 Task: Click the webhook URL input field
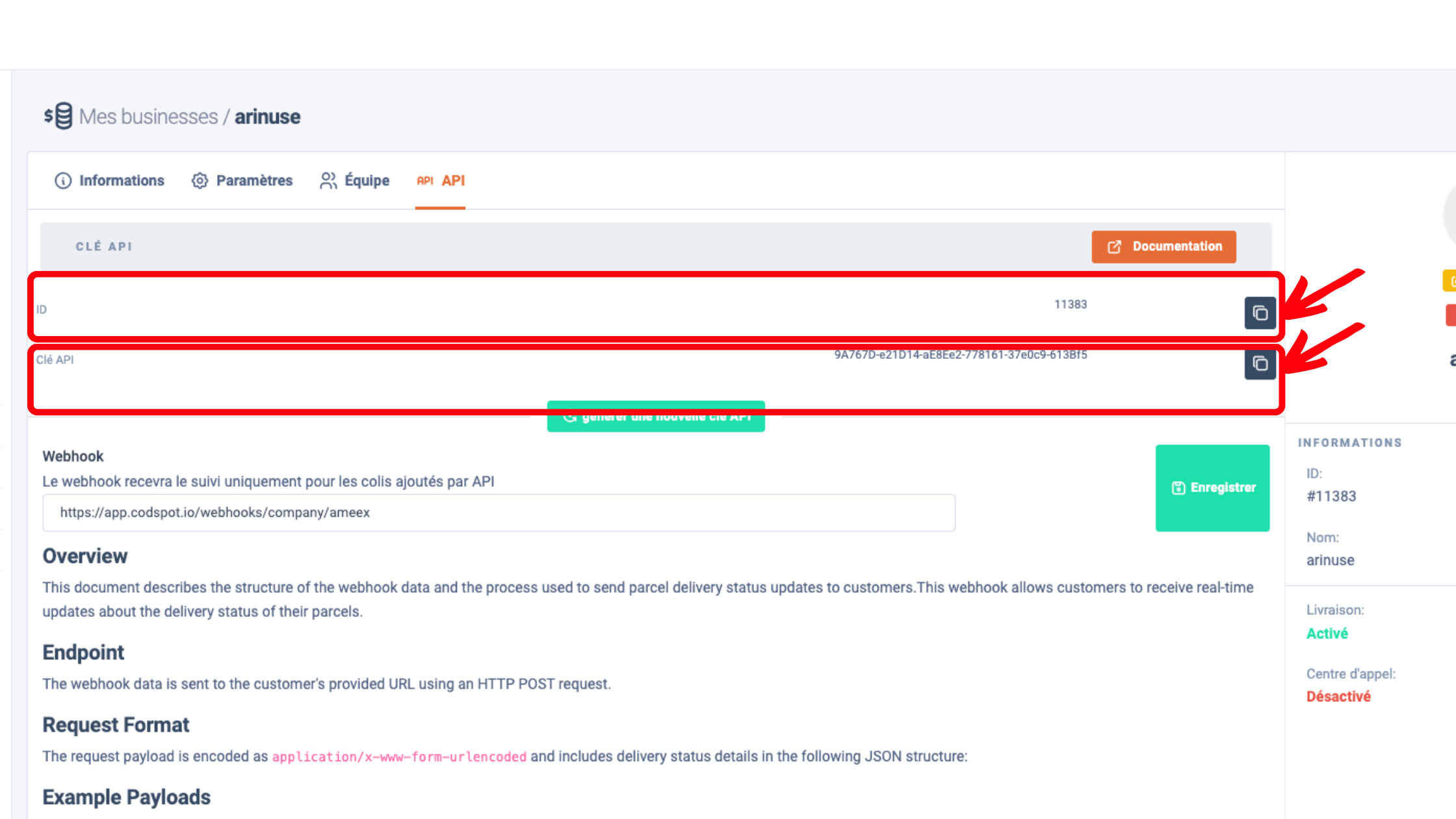498,512
